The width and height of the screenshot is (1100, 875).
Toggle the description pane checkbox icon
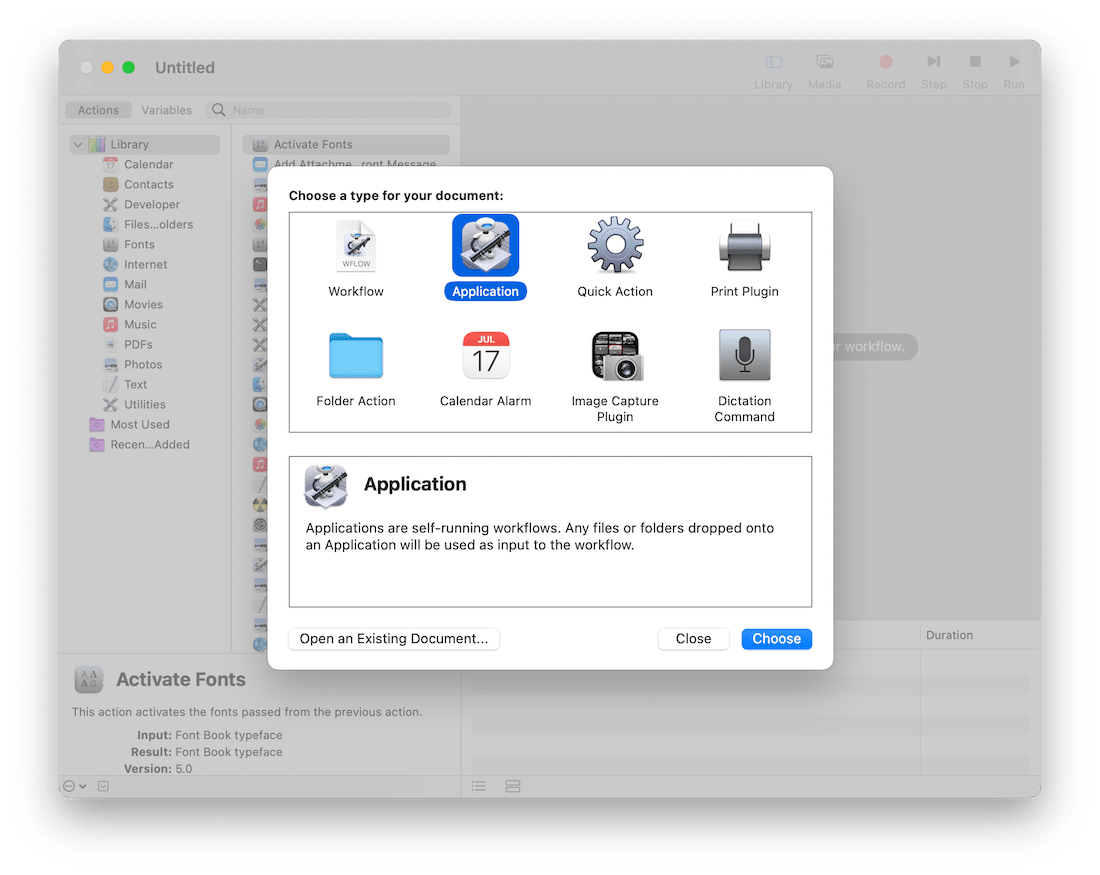coord(103,786)
